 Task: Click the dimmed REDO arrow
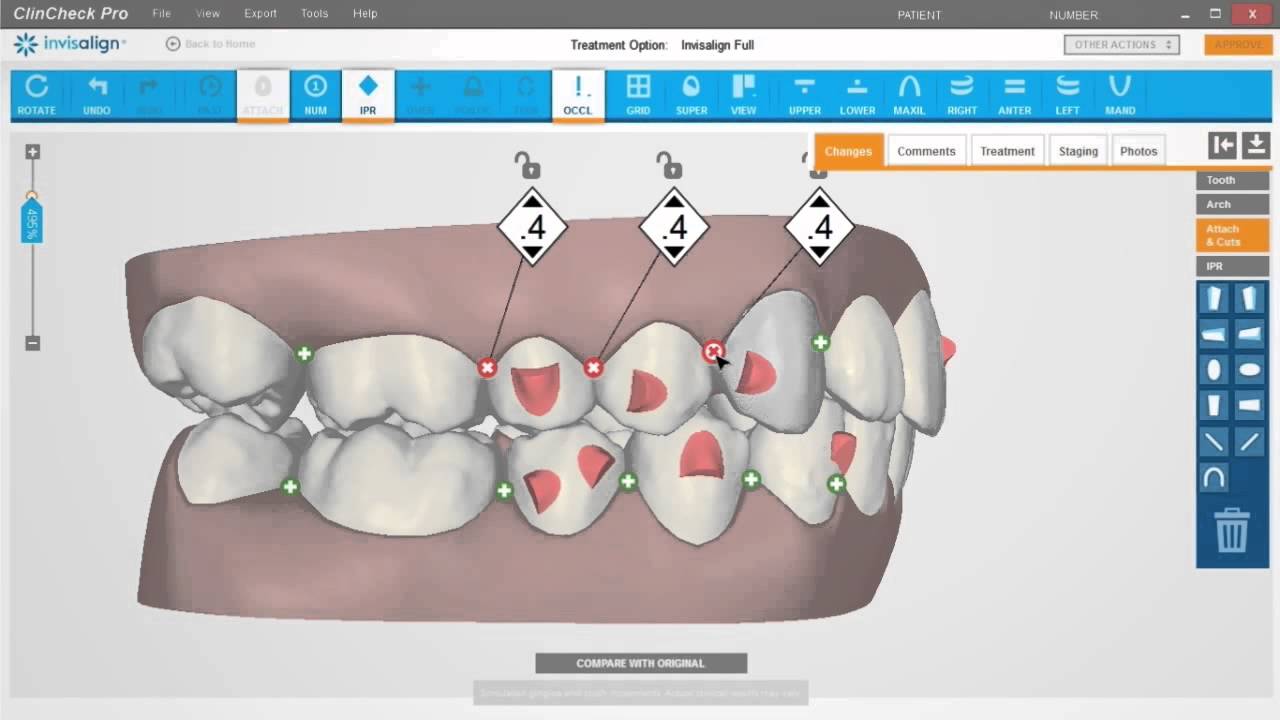click(x=149, y=96)
